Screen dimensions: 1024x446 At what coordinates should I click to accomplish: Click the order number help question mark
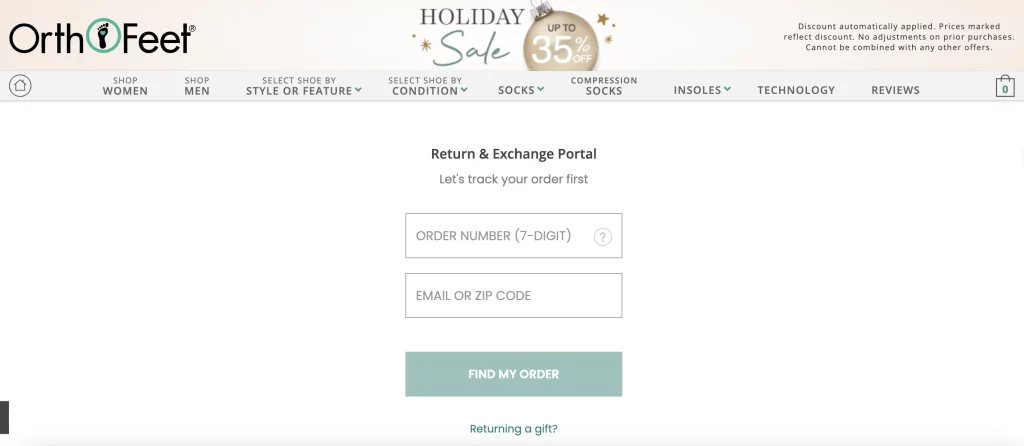coord(602,237)
